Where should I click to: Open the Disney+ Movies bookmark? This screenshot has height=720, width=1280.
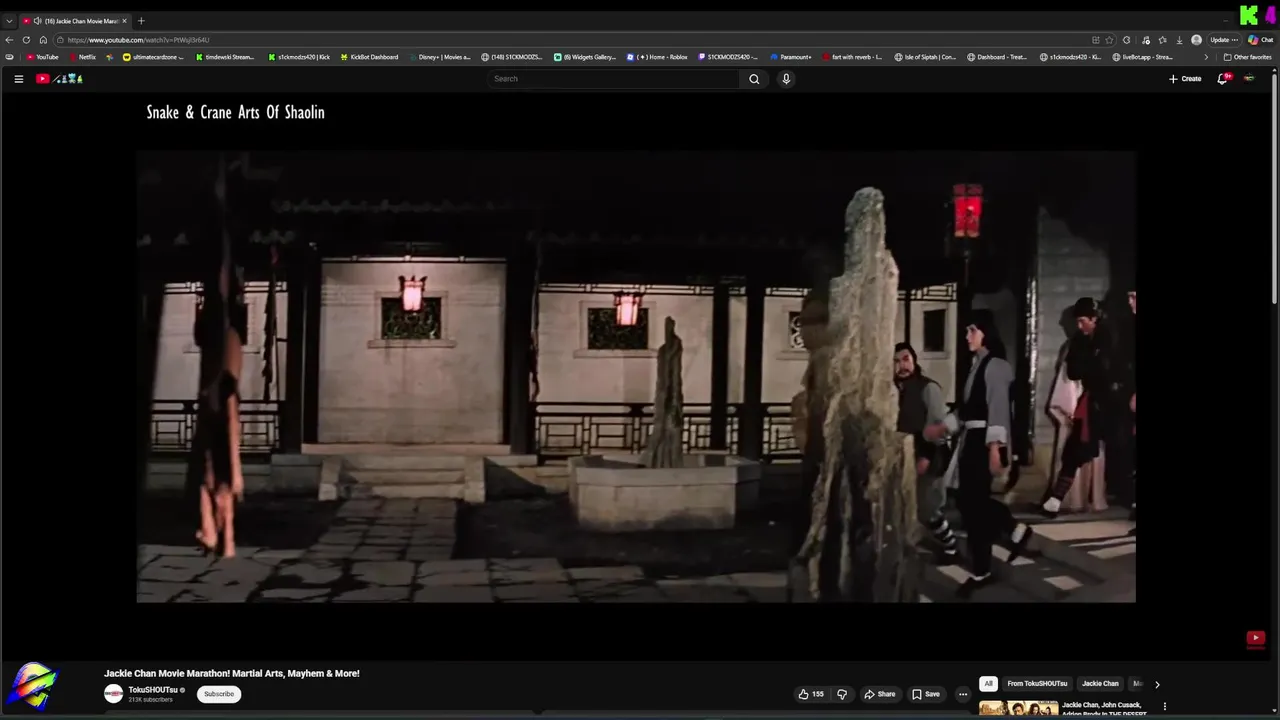[439, 57]
